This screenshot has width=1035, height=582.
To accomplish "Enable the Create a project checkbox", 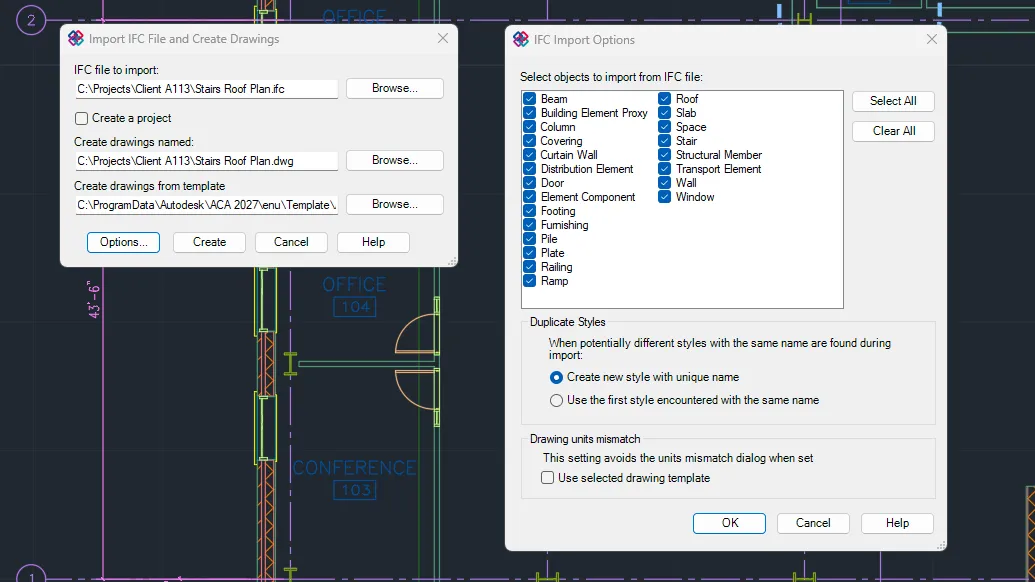I will (x=82, y=118).
